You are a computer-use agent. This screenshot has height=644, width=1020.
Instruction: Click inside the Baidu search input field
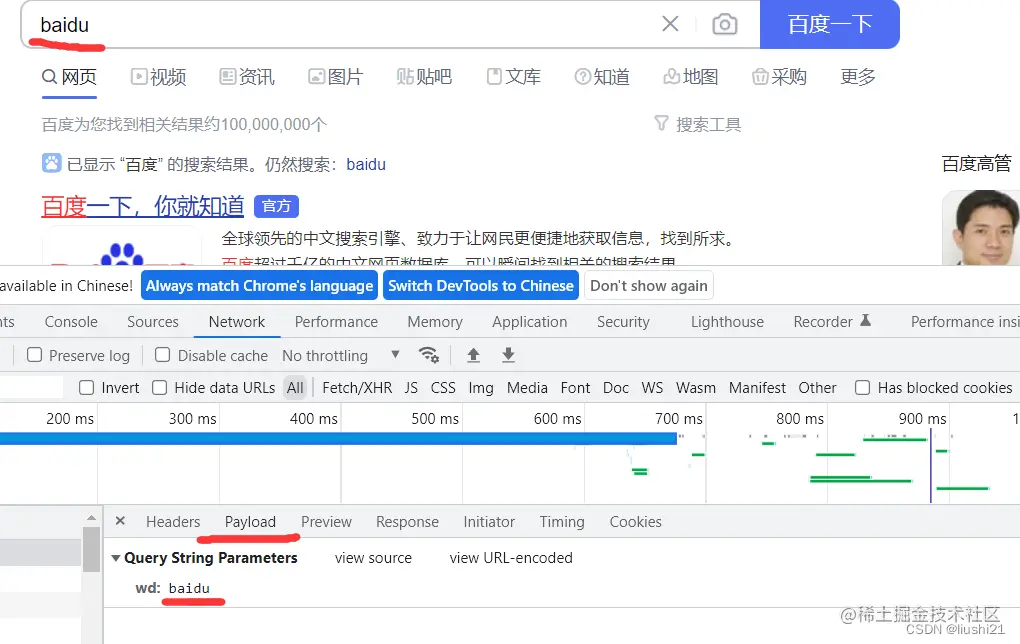pyautogui.click(x=300, y=25)
